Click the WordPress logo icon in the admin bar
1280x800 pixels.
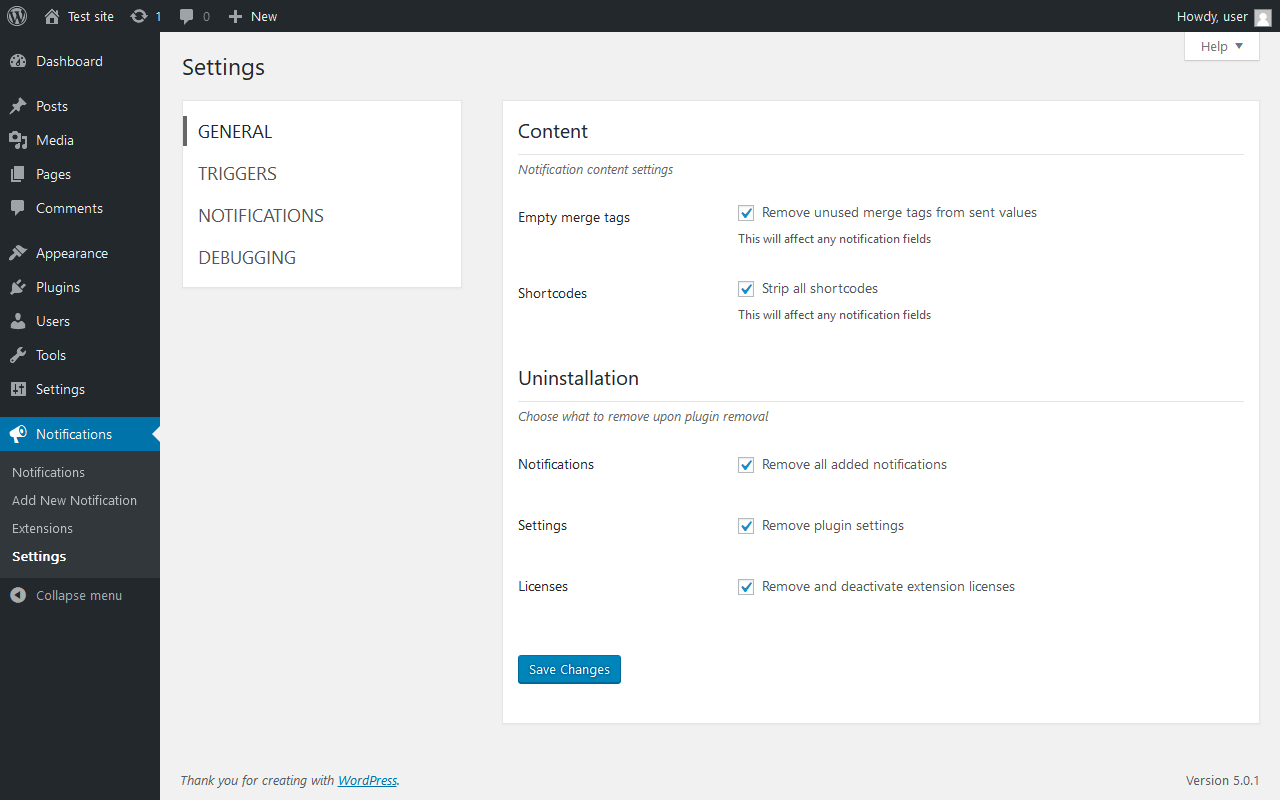[17, 16]
